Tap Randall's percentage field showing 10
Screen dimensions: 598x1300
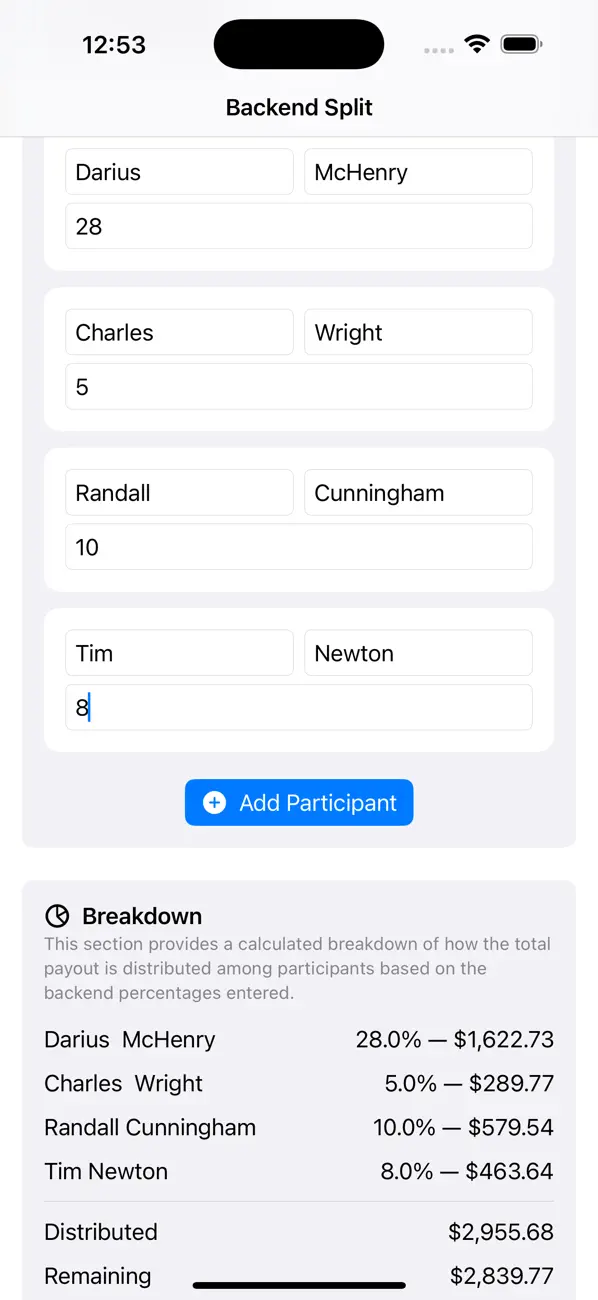[299, 547]
